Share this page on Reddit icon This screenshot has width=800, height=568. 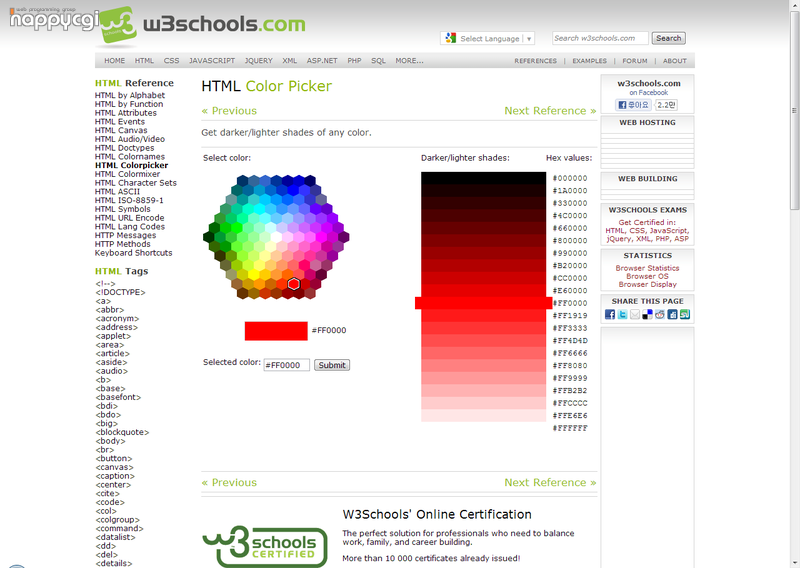coord(660,314)
